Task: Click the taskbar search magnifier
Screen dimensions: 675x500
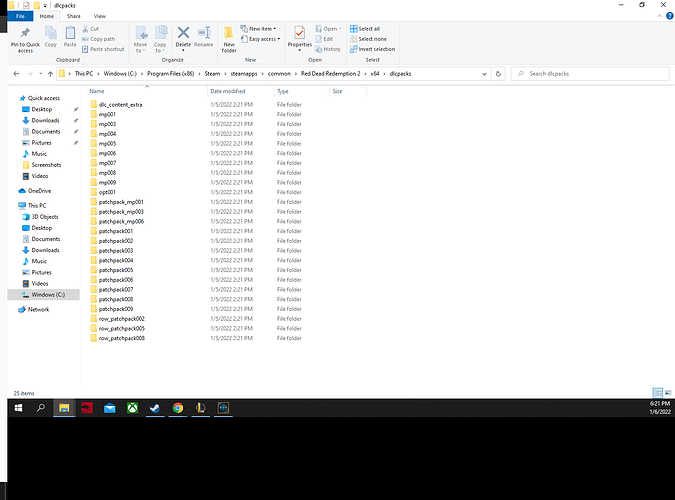Action: point(41,408)
